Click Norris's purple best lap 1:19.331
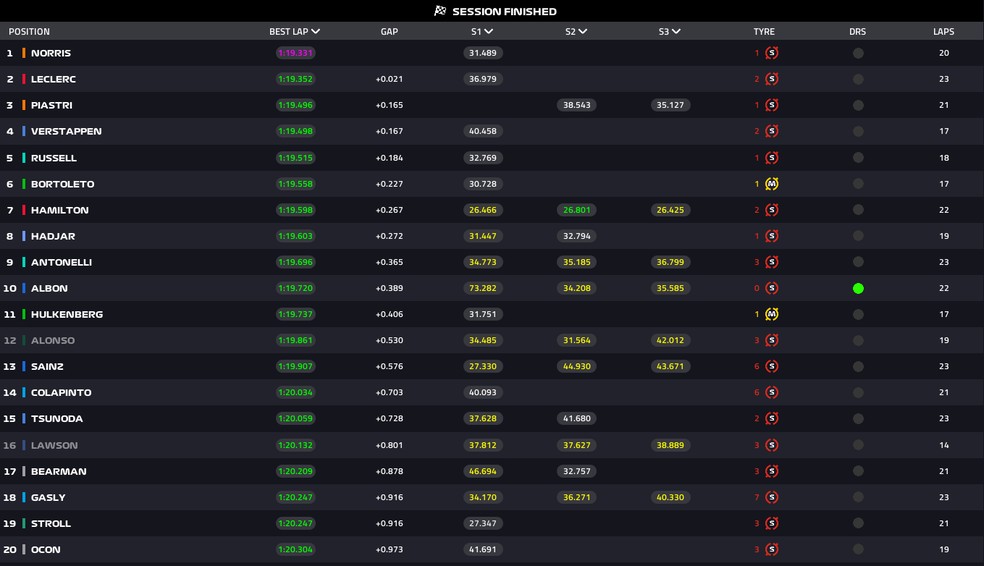 pyautogui.click(x=295, y=53)
